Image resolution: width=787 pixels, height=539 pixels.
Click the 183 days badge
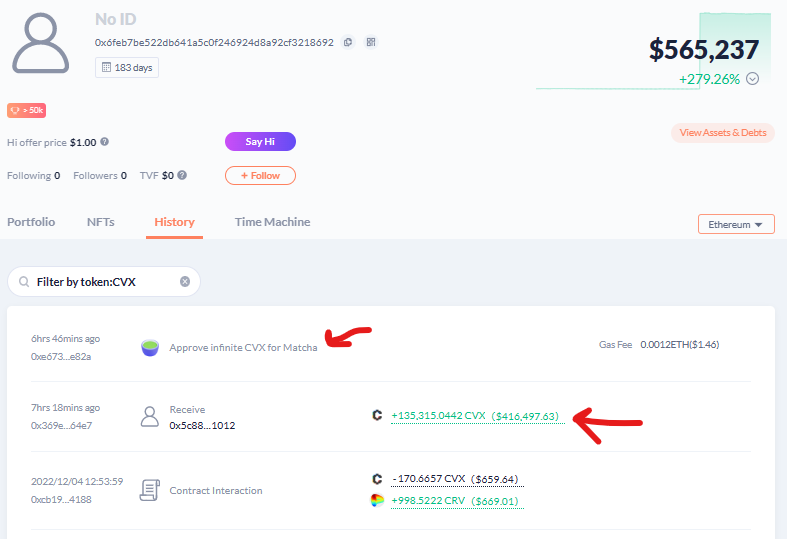(x=127, y=67)
